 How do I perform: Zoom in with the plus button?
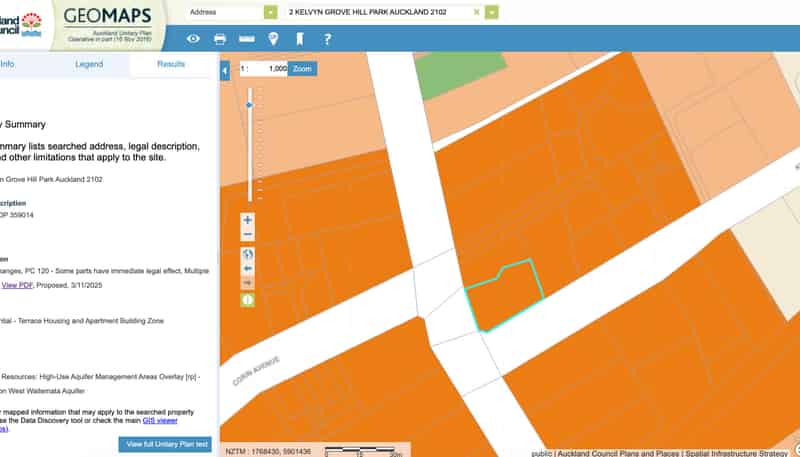click(x=247, y=220)
